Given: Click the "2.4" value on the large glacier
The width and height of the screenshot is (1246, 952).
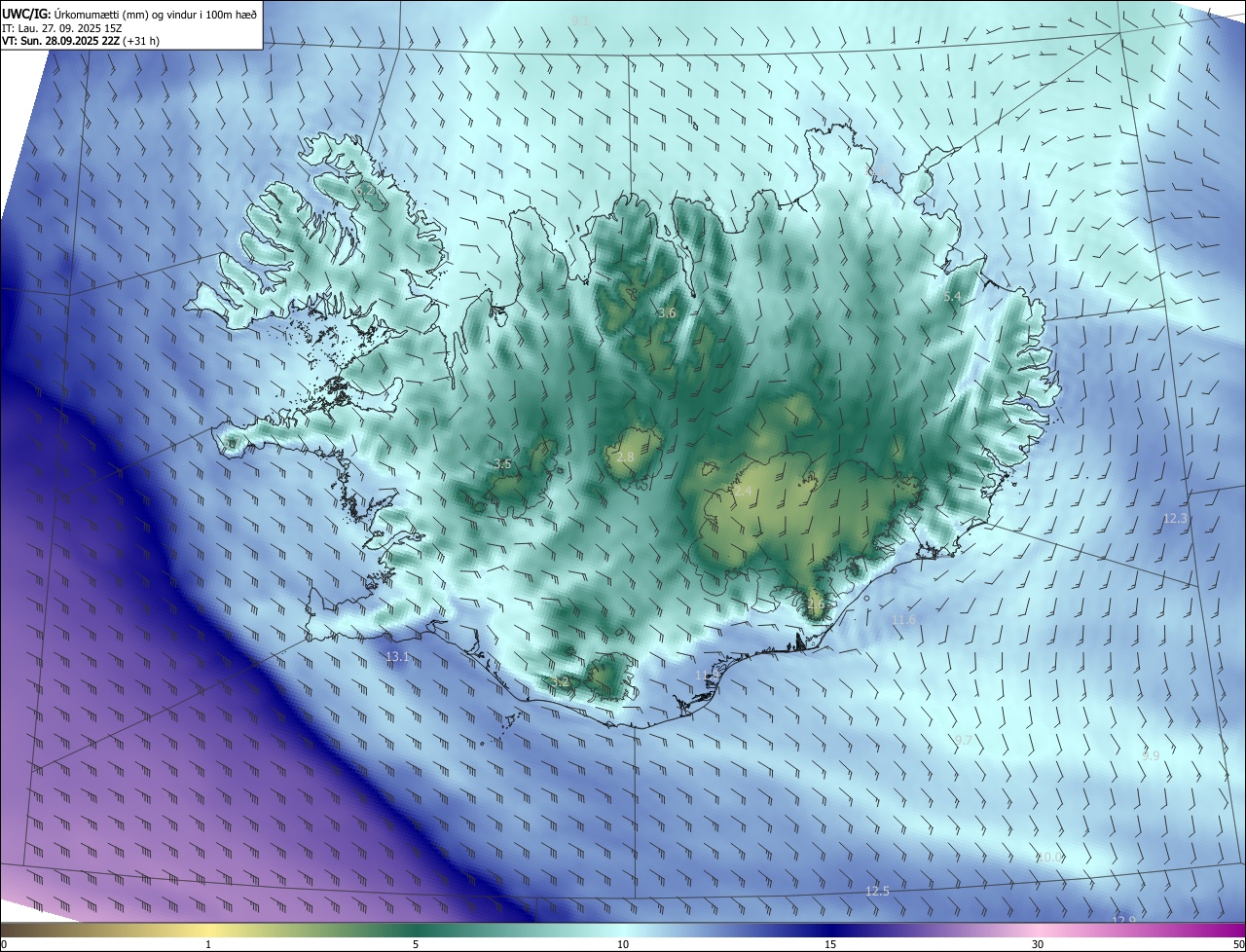Looking at the screenshot, I should pyautogui.click(x=743, y=492).
